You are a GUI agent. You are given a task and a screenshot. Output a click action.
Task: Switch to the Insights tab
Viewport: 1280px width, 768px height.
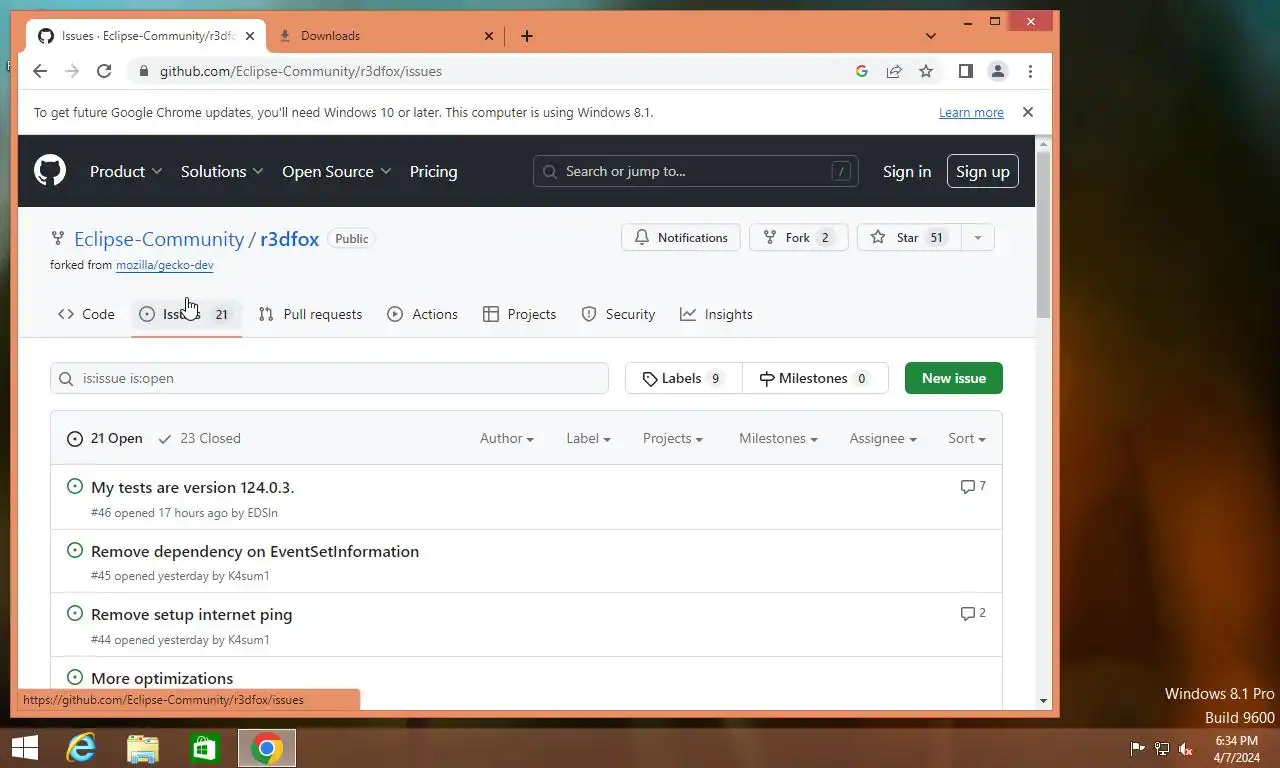point(716,314)
